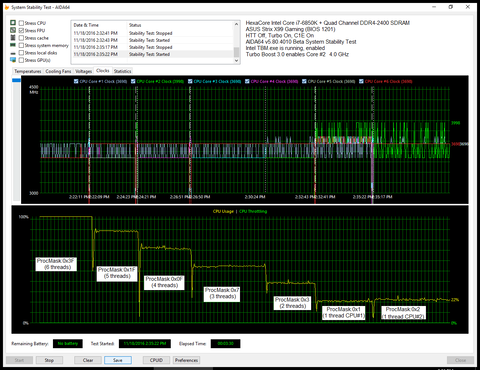Uncheck the Stress FPU checkbox
Screen dimensions: 480x370
(x=21, y=30)
